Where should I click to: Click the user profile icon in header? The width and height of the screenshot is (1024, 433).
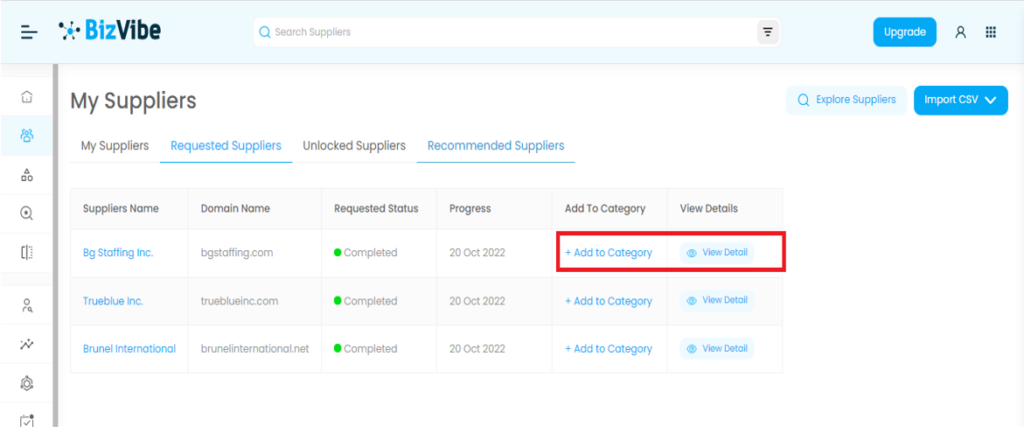tap(960, 32)
